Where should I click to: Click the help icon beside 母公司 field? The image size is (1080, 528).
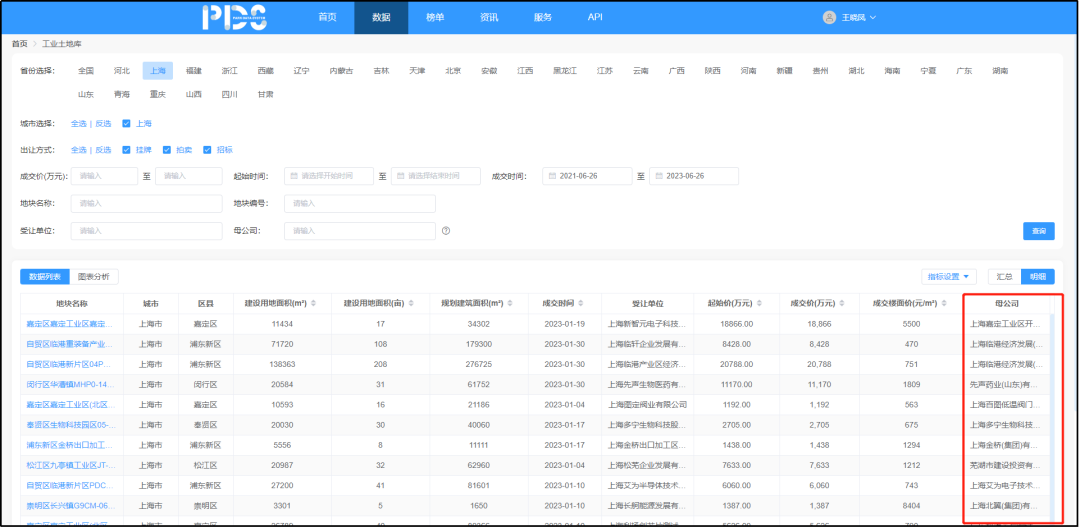pyautogui.click(x=446, y=231)
